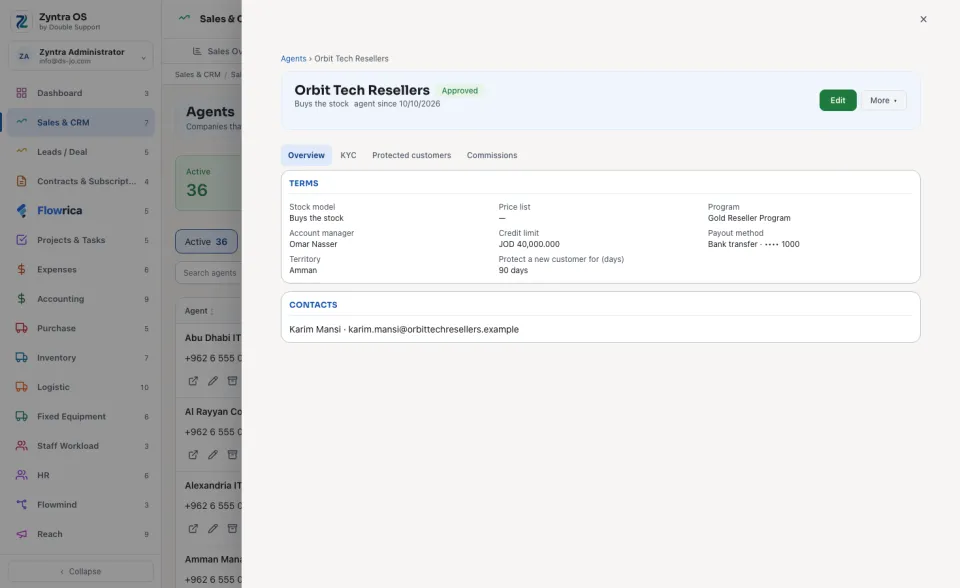Open the Inventory sidebar icon
Image resolution: width=960 pixels, height=588 pixels.
pos(21,358)
